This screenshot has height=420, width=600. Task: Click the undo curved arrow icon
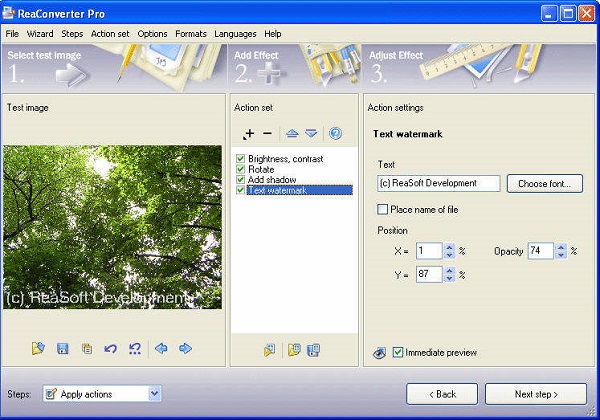pos(111,349)
